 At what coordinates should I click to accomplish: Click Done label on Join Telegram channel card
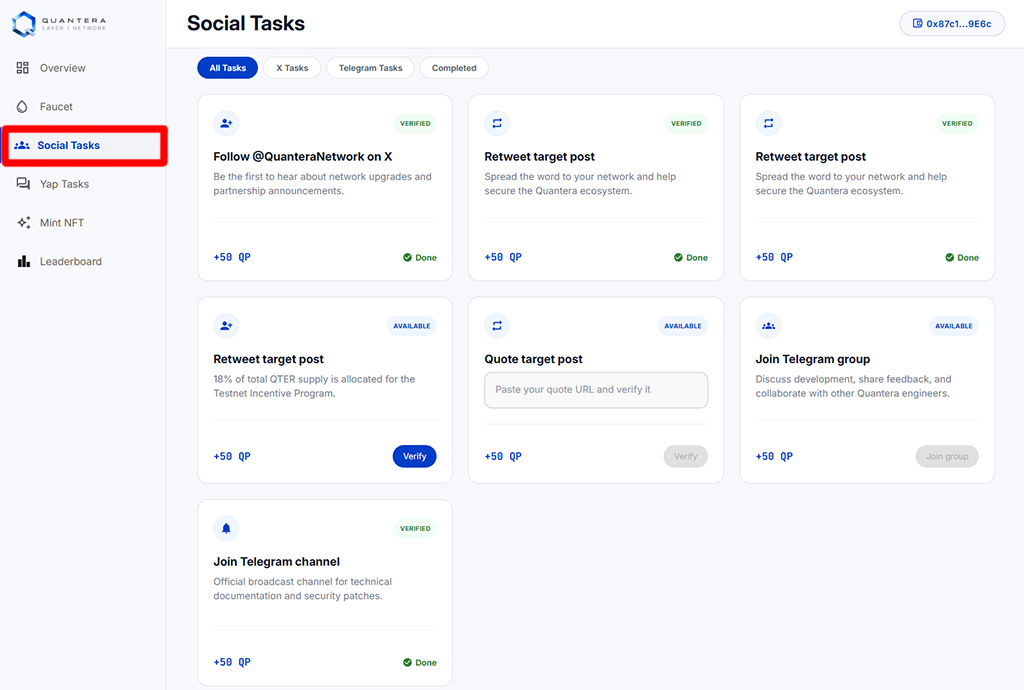tap(426, 663)
